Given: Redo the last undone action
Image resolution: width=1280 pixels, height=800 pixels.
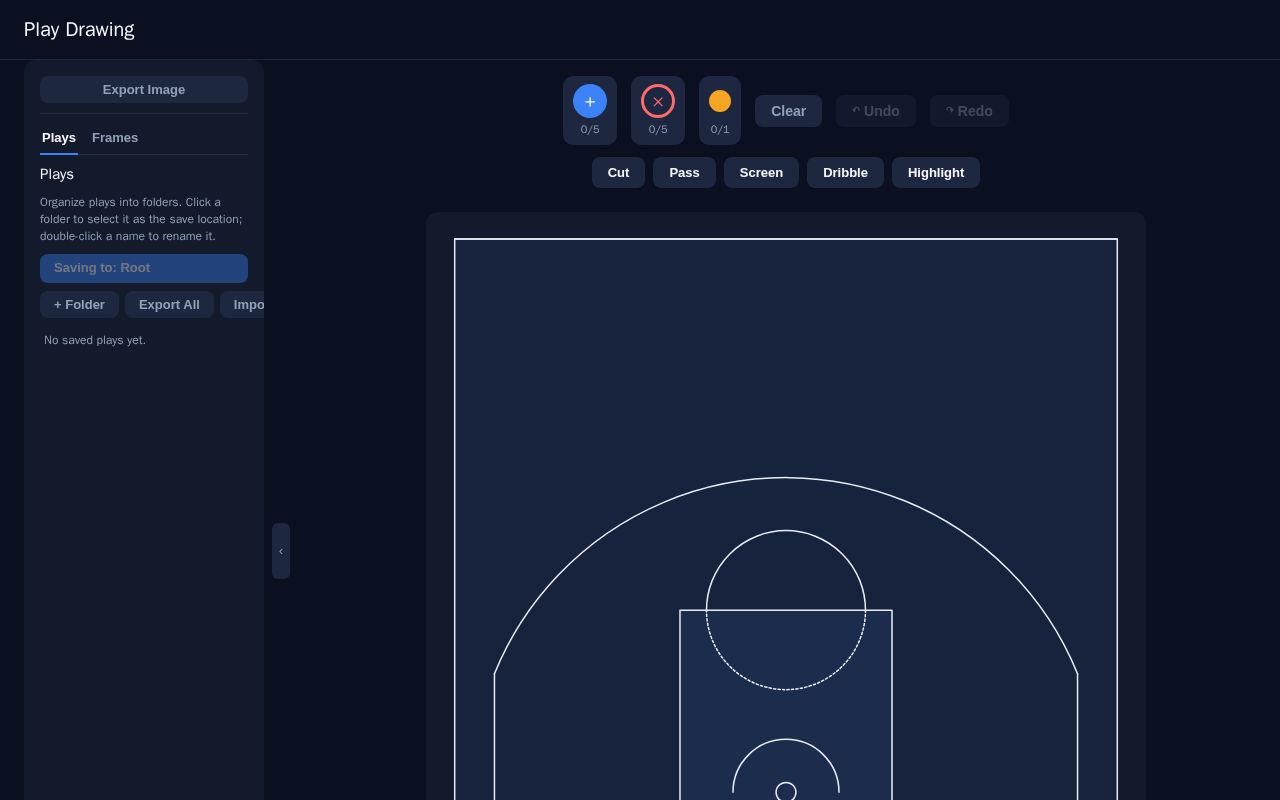Looking at the screenshot, I should [x=969, y=111].
